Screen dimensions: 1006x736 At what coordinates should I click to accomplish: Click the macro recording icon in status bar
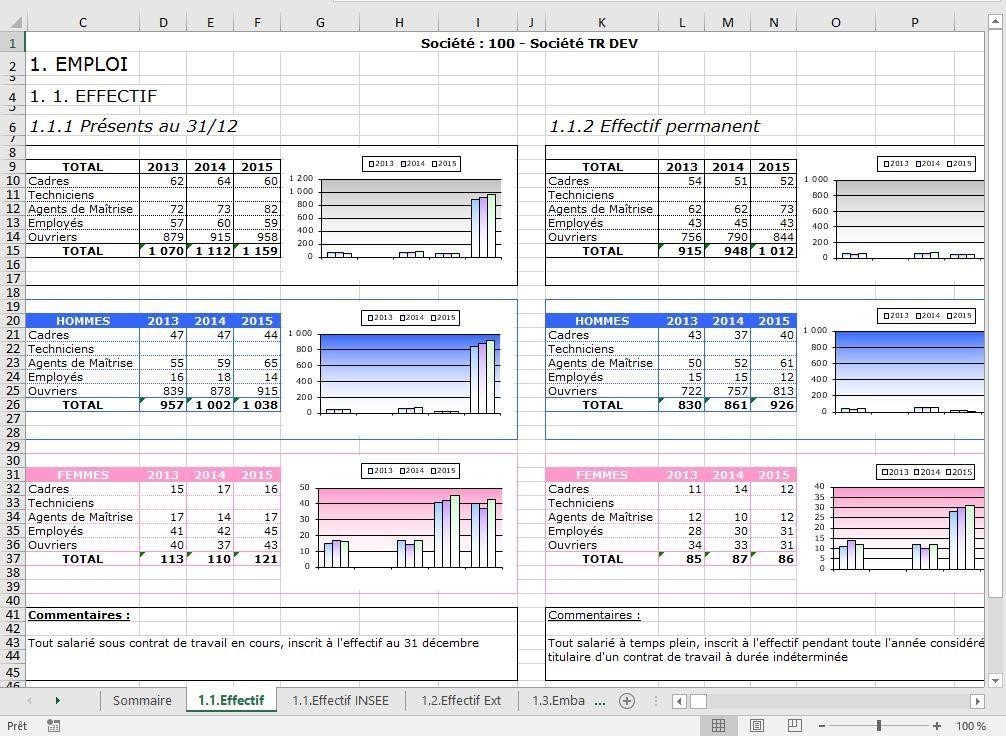(x=54, y=726)
